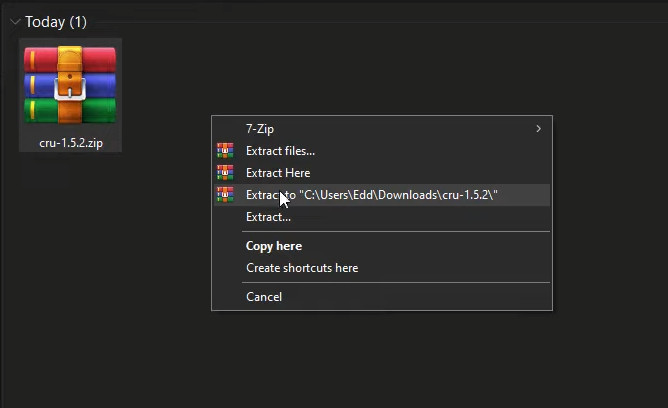Select Extract Here in the menu
Viewport: 668px width, 408px height.
278,173
